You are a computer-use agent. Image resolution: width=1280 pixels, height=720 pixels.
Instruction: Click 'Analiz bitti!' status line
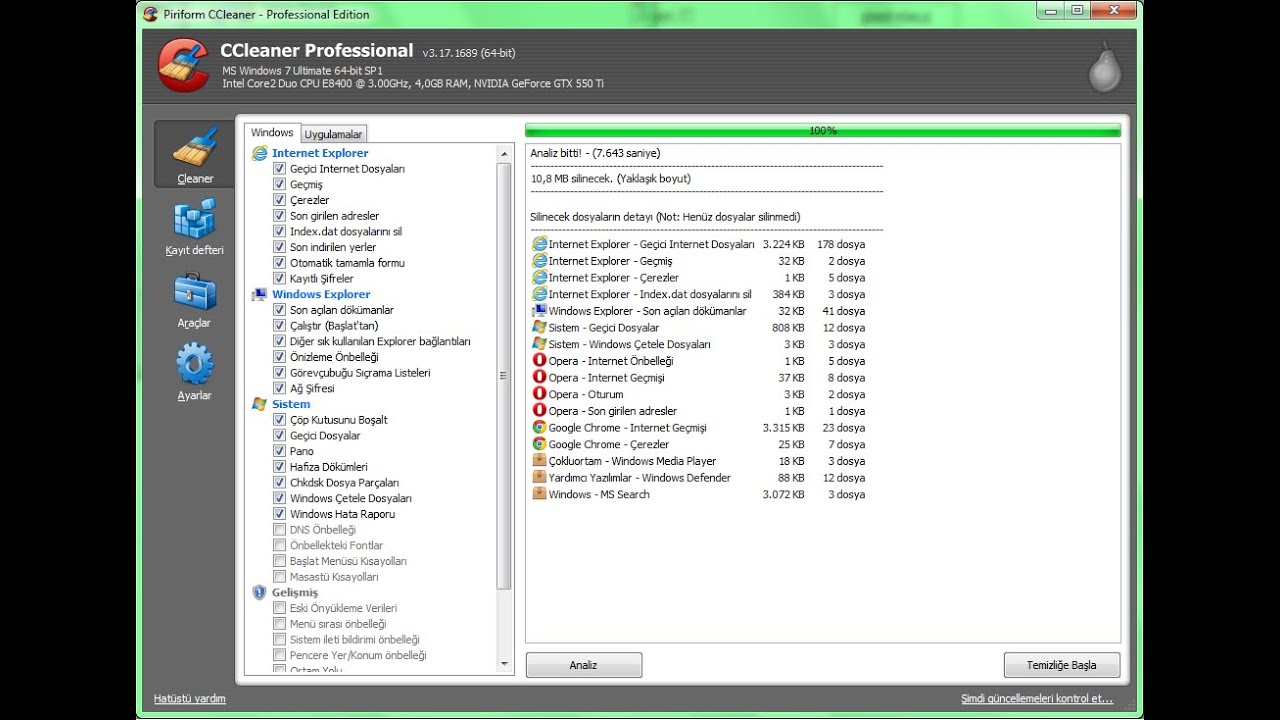tap(595, 153)
